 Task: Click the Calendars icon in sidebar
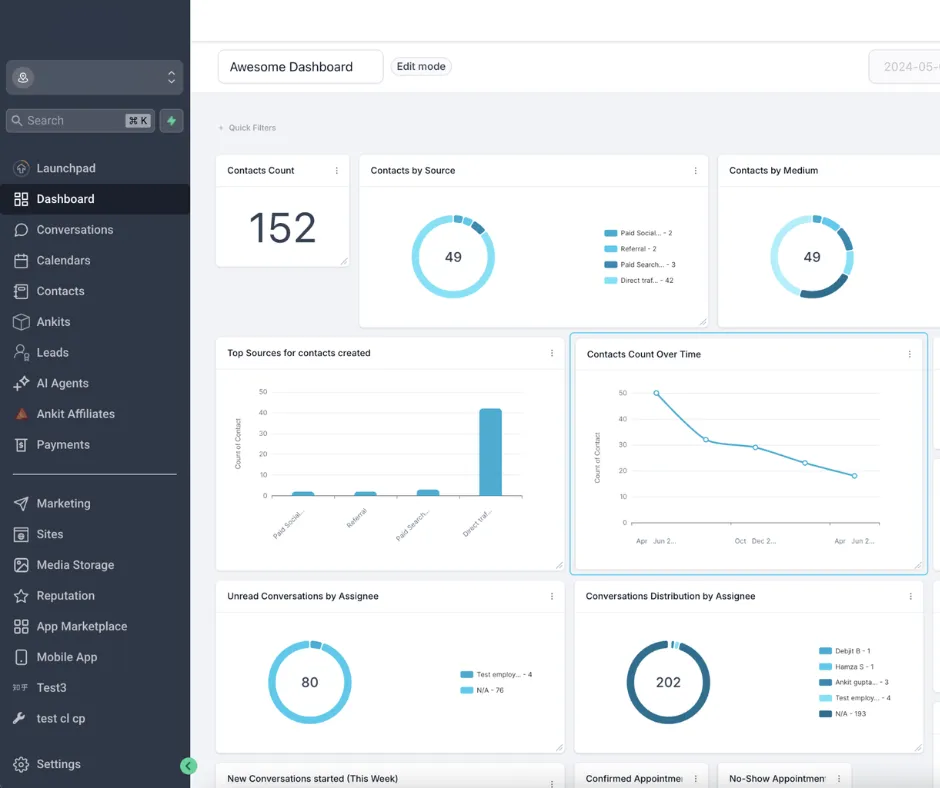click(21, 261)
